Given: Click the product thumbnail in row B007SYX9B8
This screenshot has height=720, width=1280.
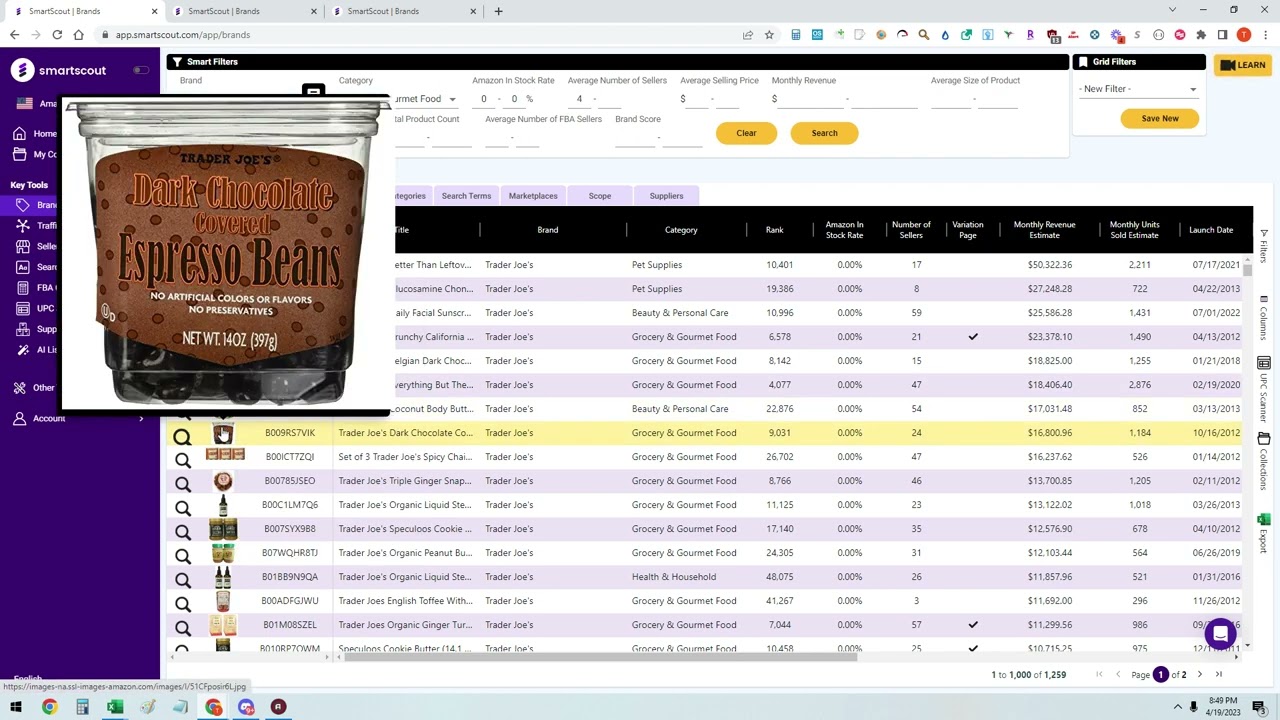Looking at the screenshot, I should pyautogui.click(x=223, y=529).
